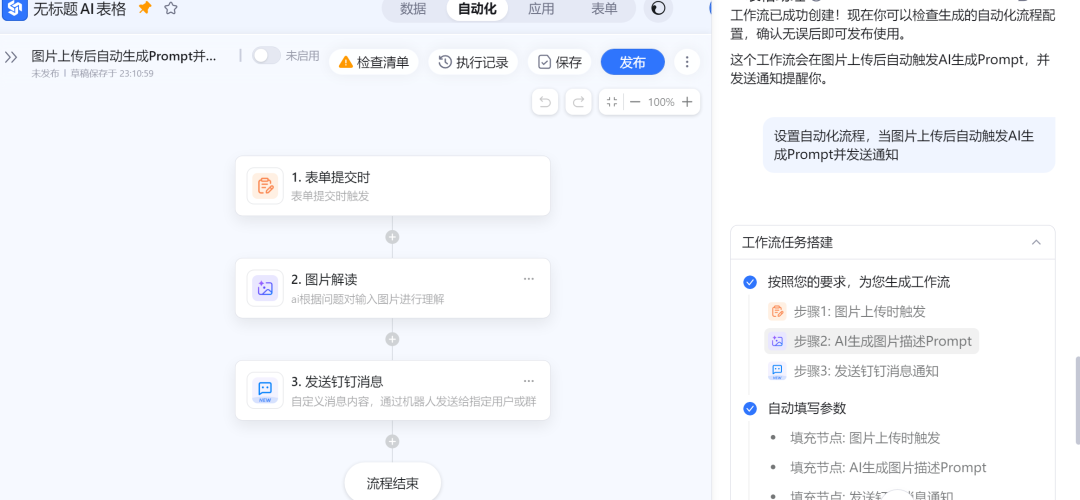The image size is (1080, 500).
Task: Click 填充节点: AI生成图片描述Prompt
Action: tap(888, 468)
